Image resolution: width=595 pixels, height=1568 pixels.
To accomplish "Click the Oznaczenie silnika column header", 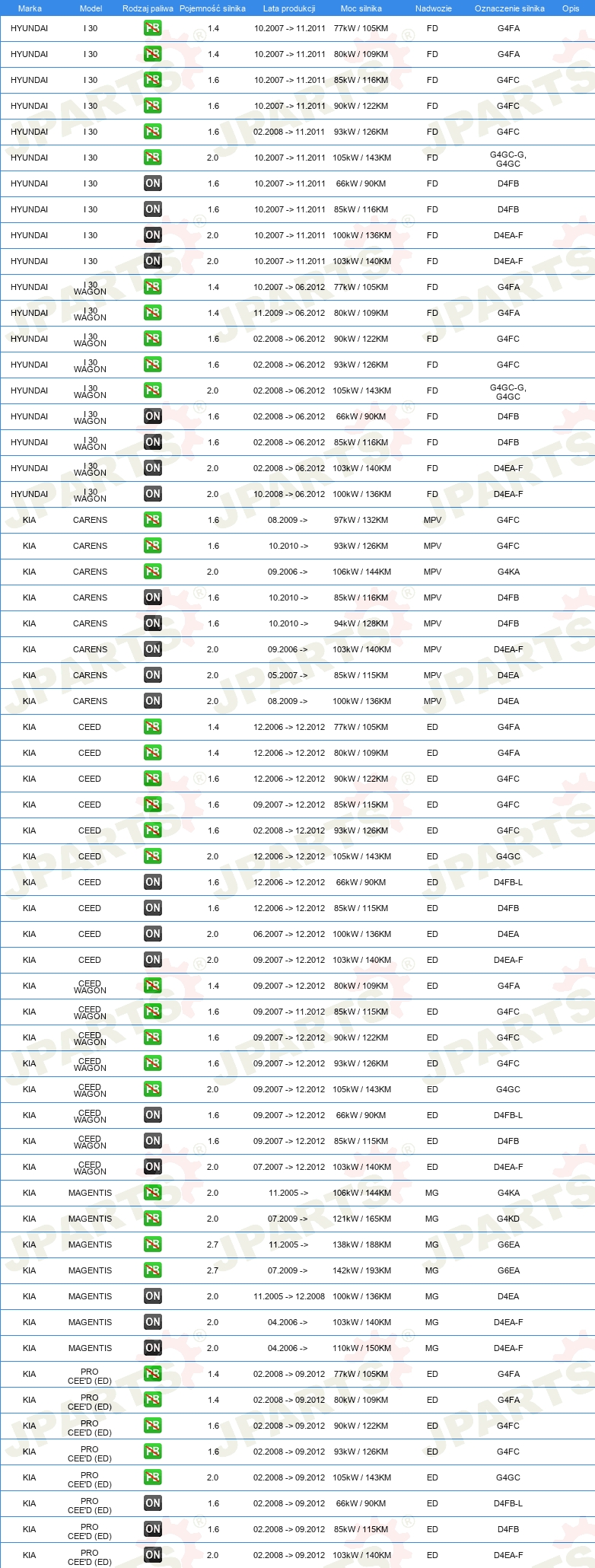I will coord(509,8).
